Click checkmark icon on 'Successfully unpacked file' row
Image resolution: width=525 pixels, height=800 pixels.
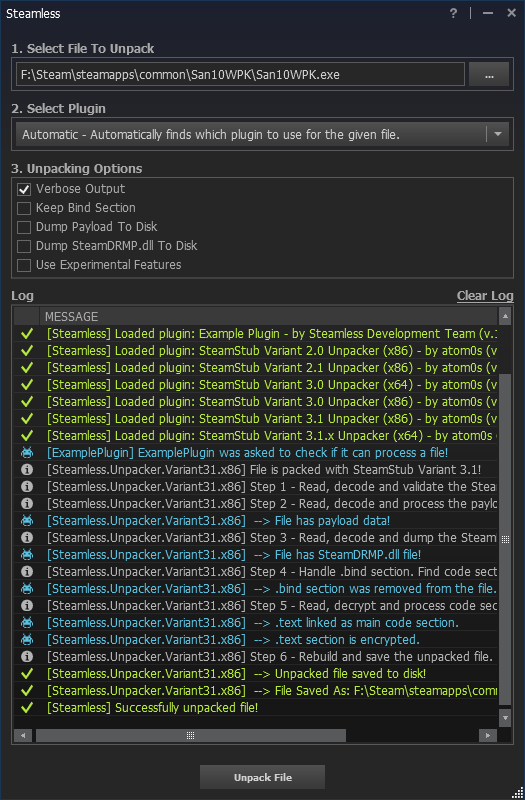[27, 708]
